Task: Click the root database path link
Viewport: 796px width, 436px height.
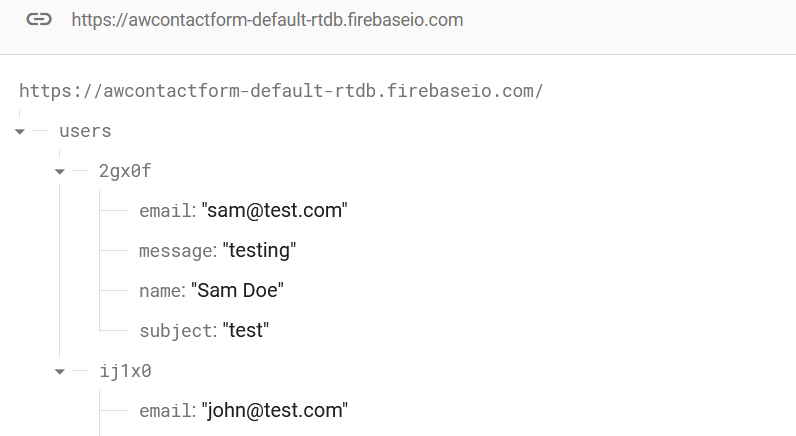Action: point(281,91)
